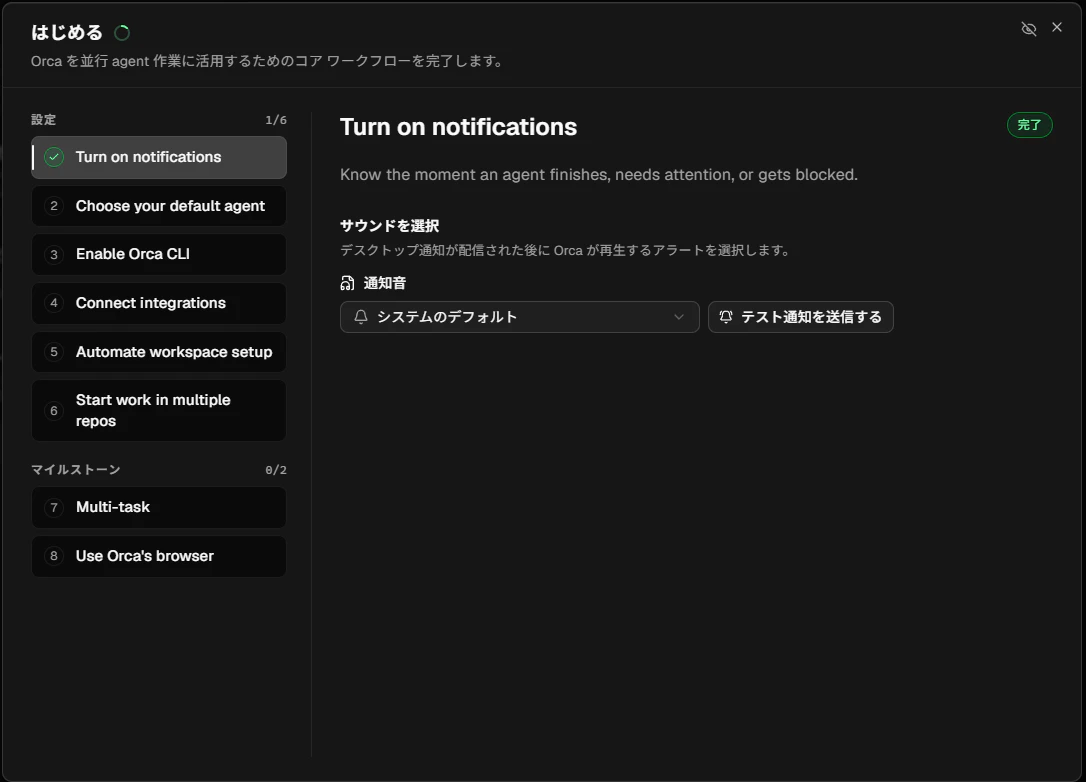The height and width of the screenshot is (782, 1086).
Task: Click the 通知音 sound file icon
Action: (348, 283)
